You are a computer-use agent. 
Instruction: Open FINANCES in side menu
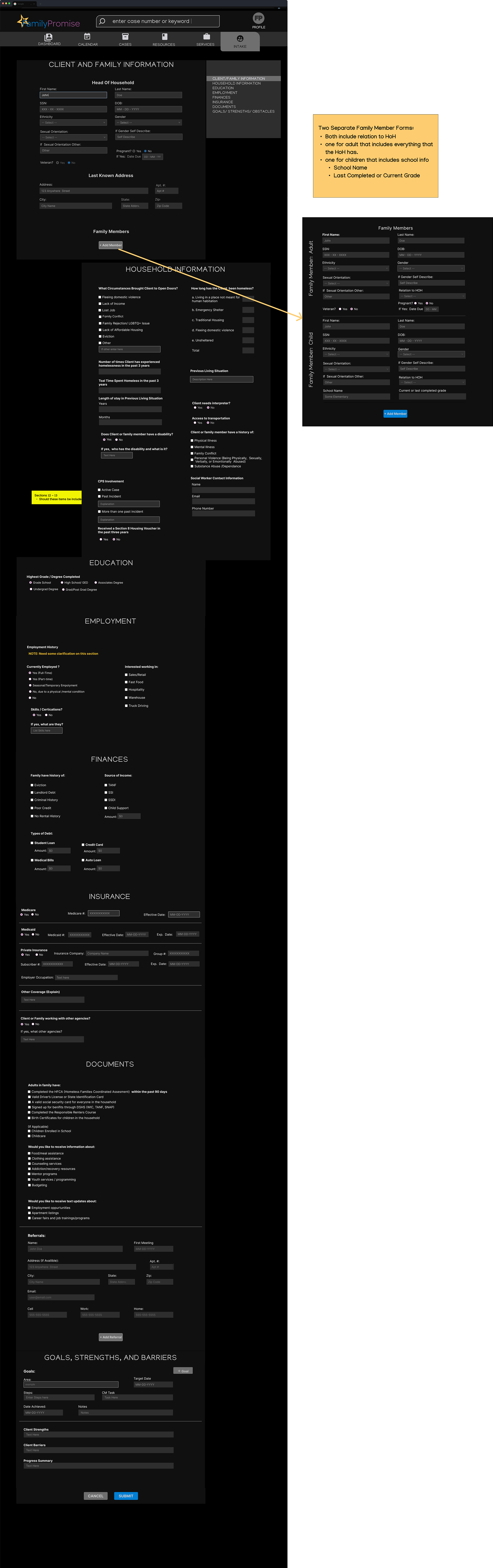point(221,98)
